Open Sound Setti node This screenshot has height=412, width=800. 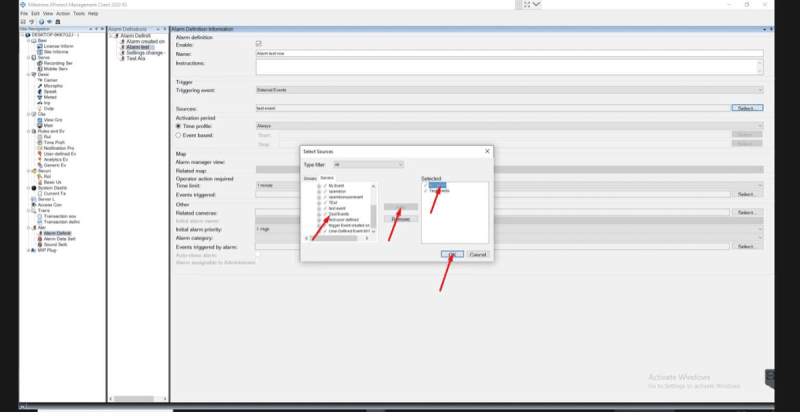55,244
